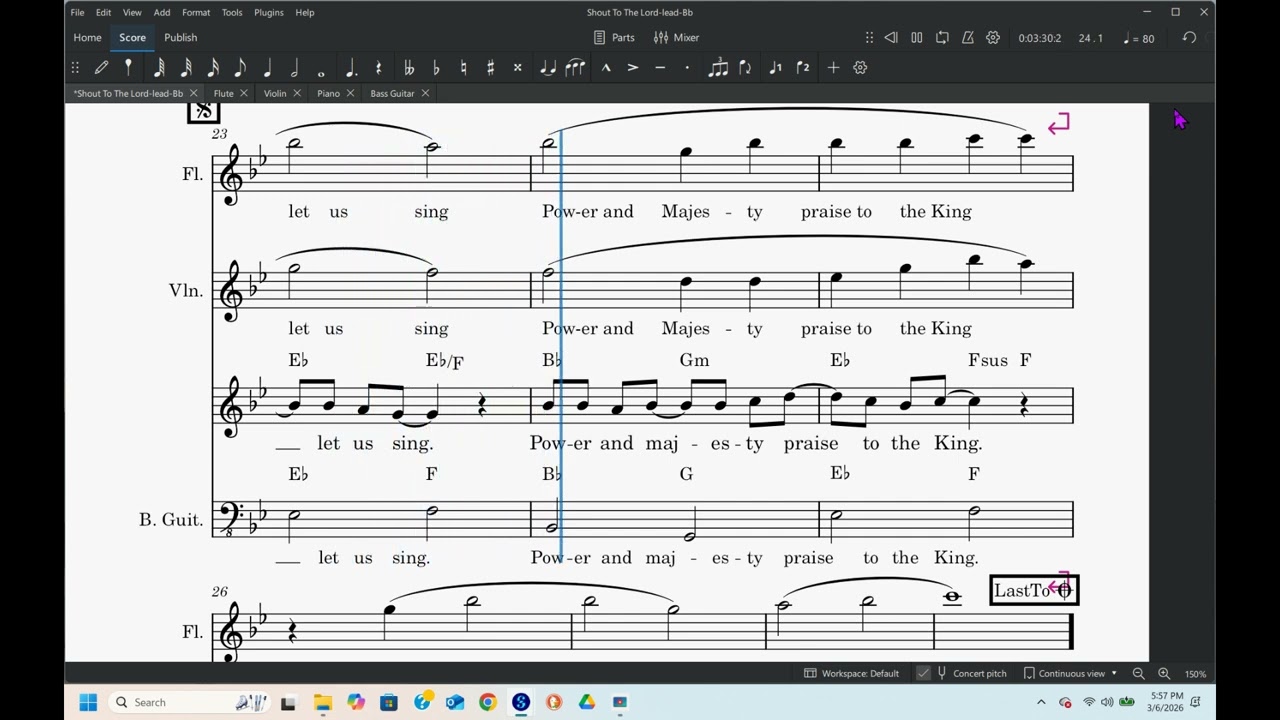Open the Format menu

[x=196, y=12]
